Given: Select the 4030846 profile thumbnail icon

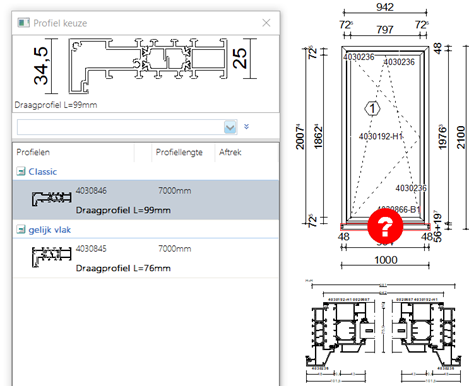Looking at the screenshot, I should 51,198.
